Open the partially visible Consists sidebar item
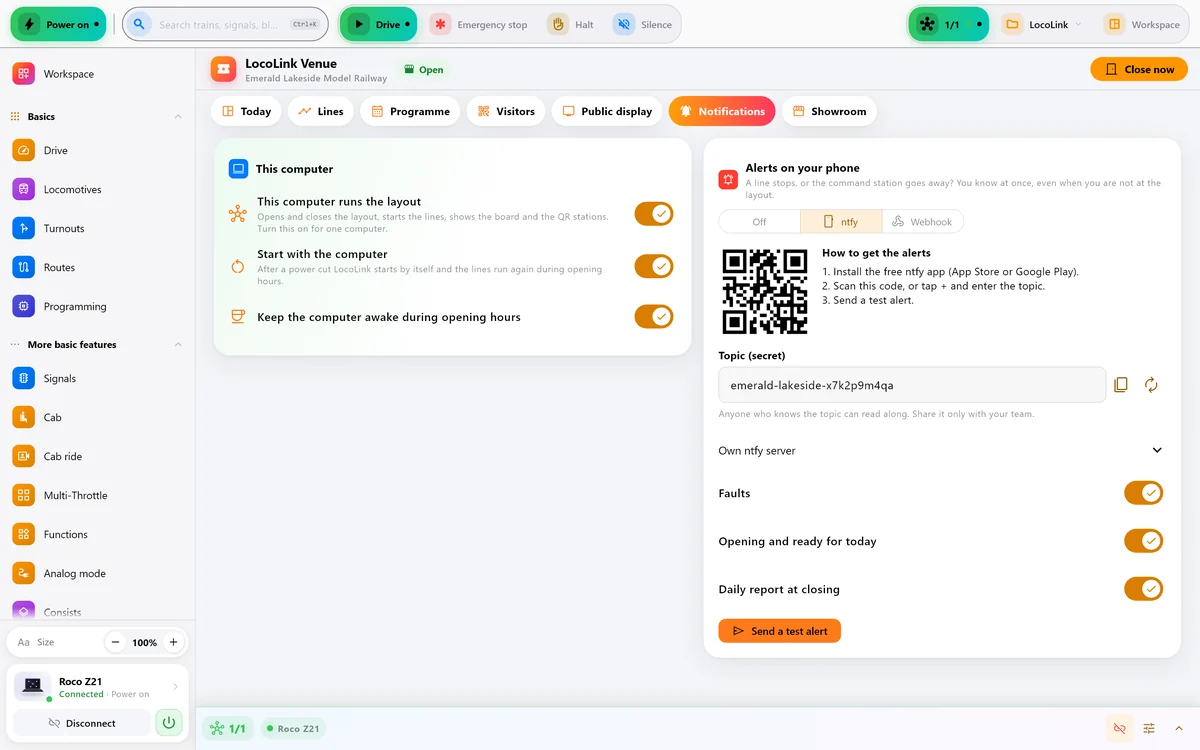This screenshot has height=750, width=1200. 97,611
